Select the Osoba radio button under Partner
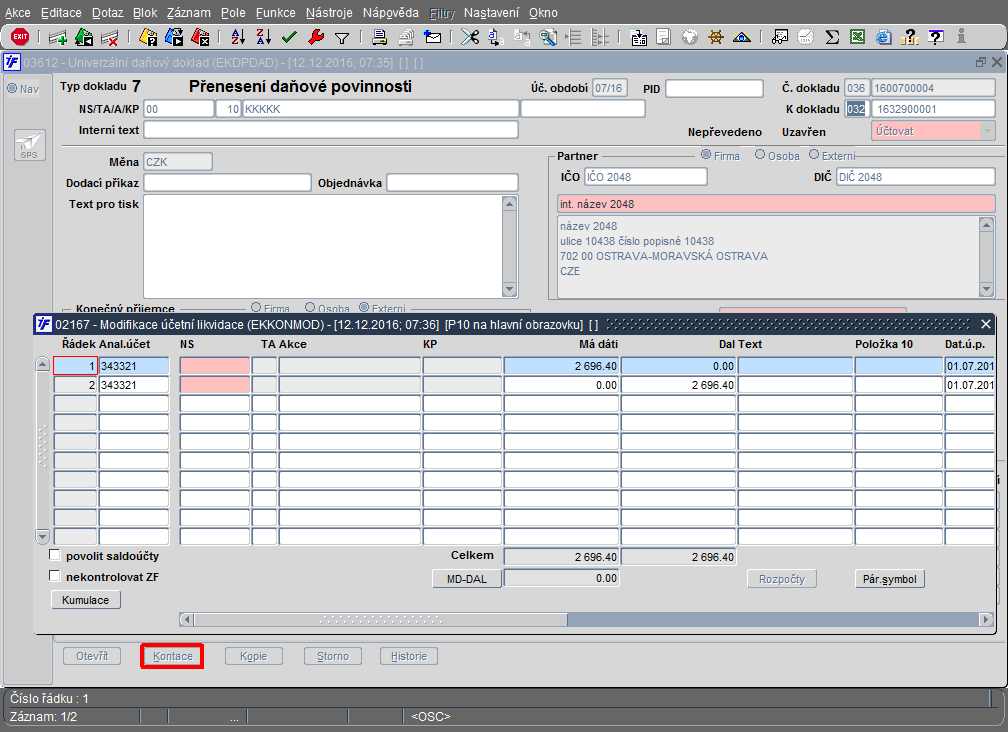This screenshot has height=732, width=1008. tap(760, 155)
